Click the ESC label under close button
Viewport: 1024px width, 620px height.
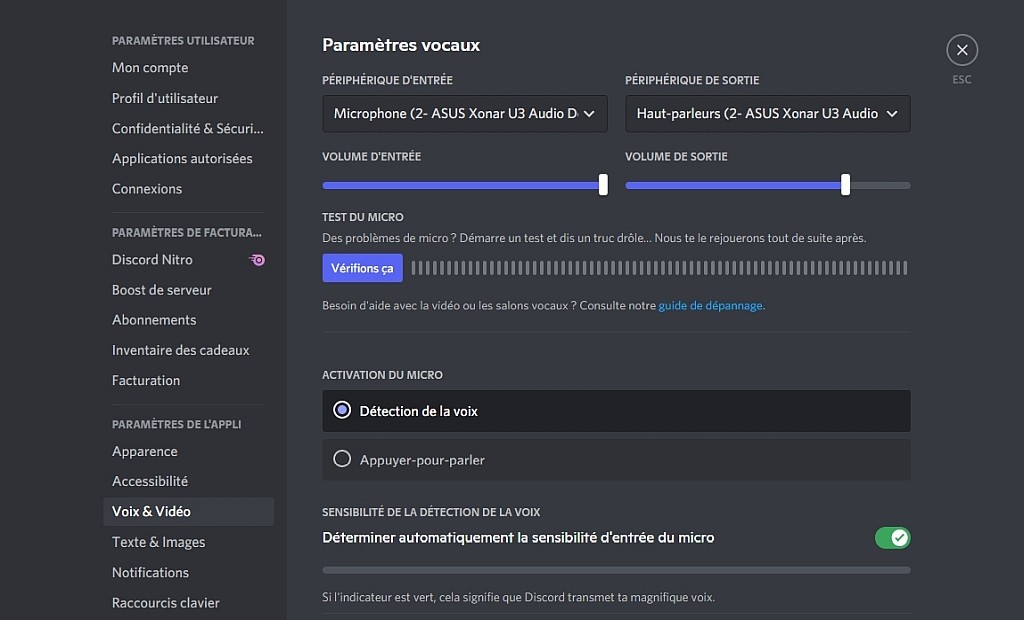[961, 80]
